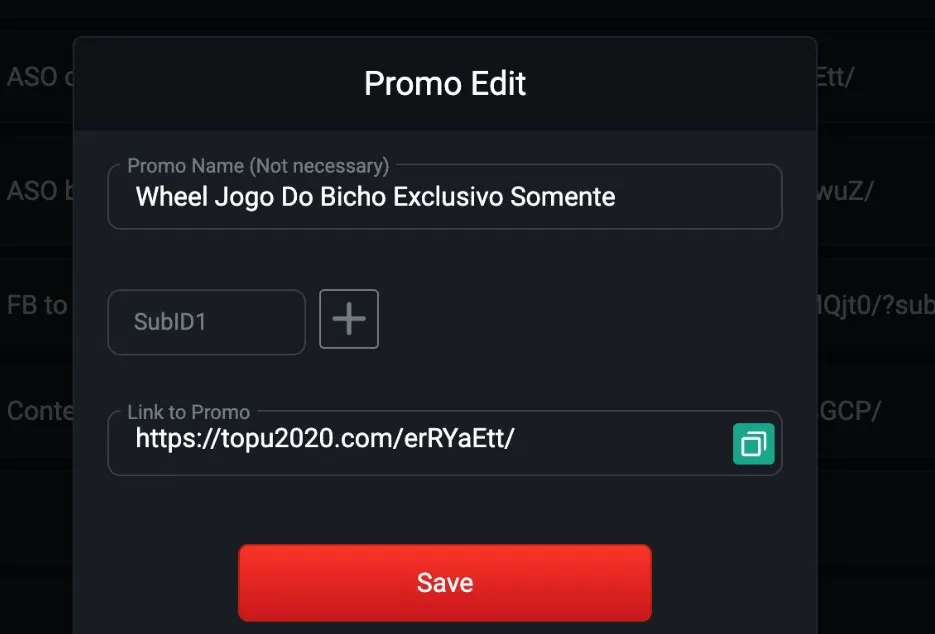Click the copy link icon

click(x=753, y=443)
